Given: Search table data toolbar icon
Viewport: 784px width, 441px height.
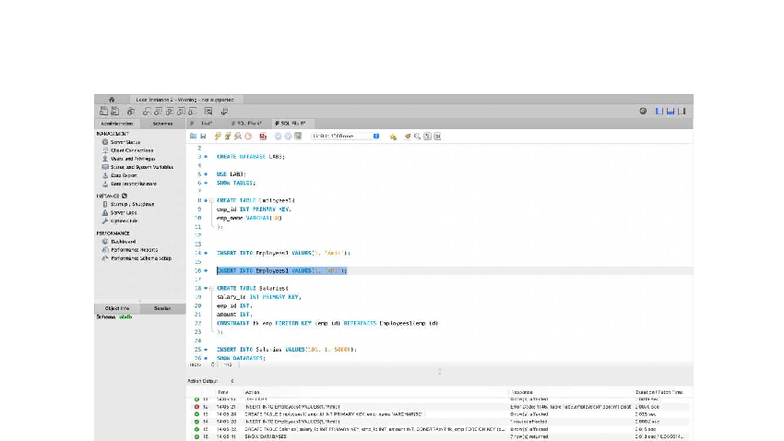Looking at the screenshot, I should click(208, 111).
